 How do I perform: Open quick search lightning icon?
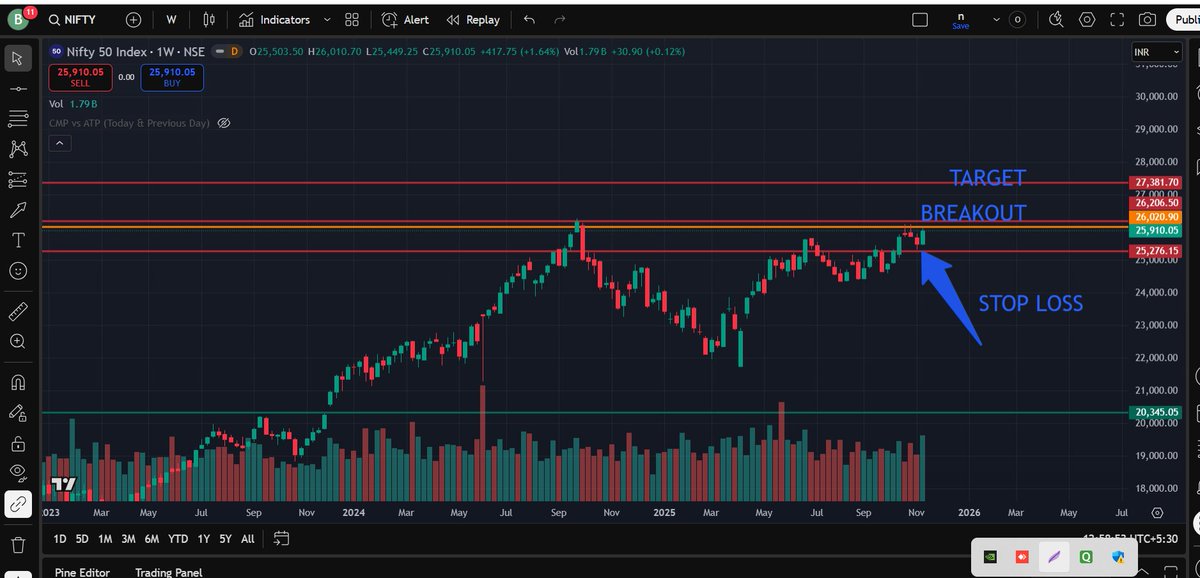coord(1057,20)
